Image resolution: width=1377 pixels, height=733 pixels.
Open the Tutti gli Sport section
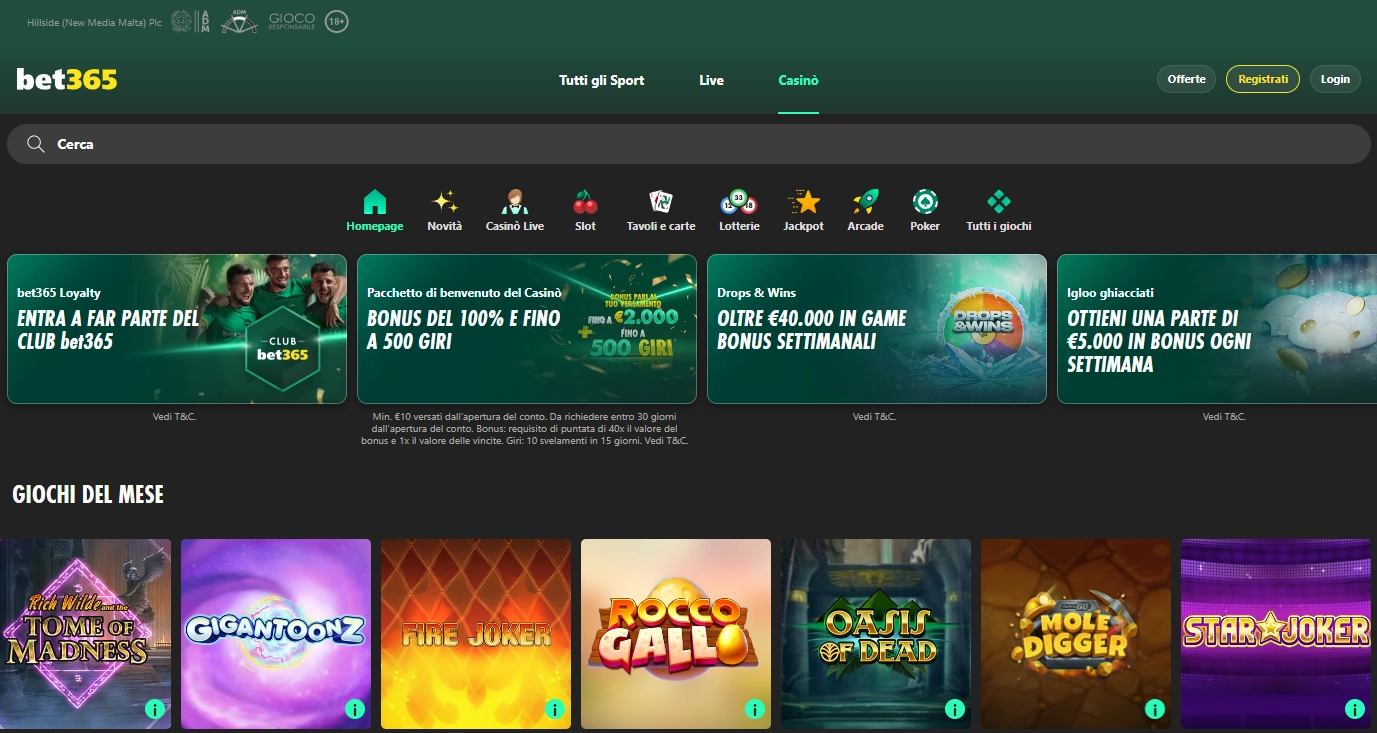point(601,80)
